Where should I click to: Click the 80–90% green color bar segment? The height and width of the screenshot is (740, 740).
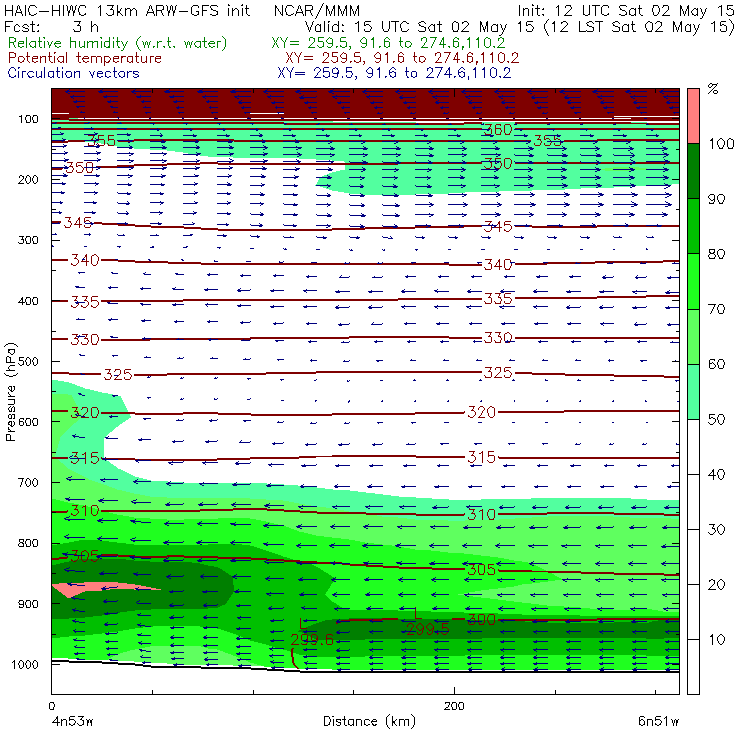693,226
